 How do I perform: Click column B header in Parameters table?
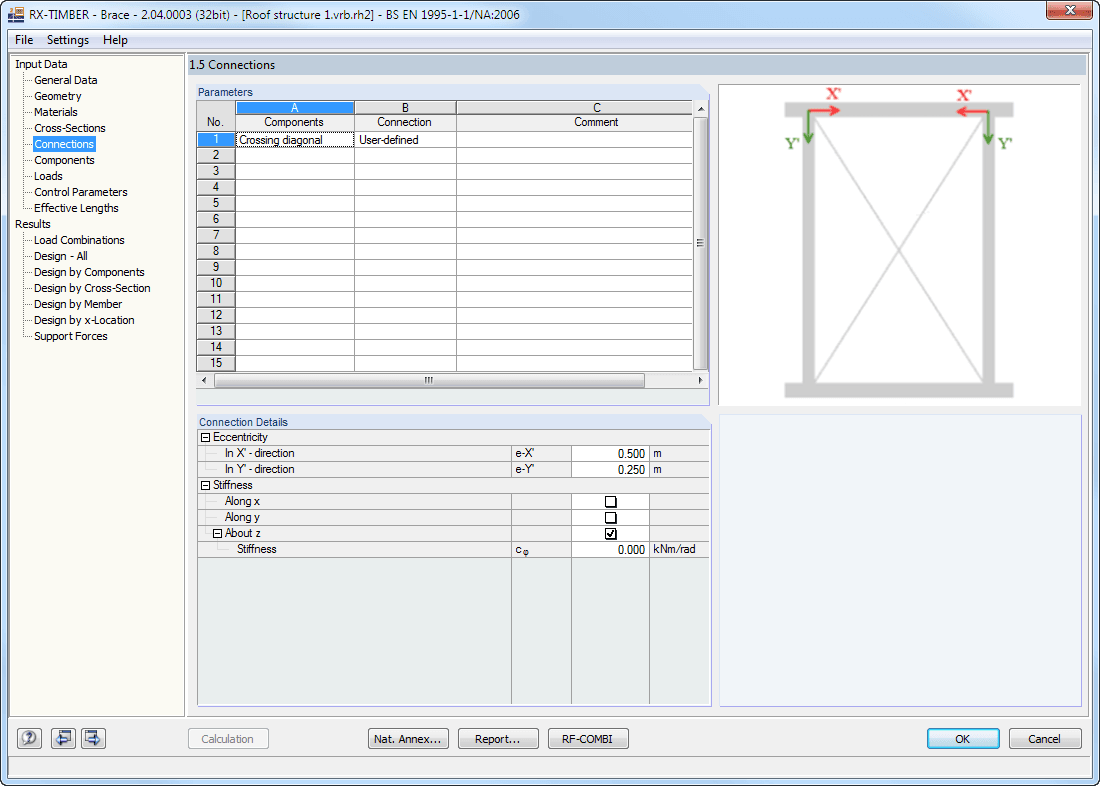click(405, 108)
